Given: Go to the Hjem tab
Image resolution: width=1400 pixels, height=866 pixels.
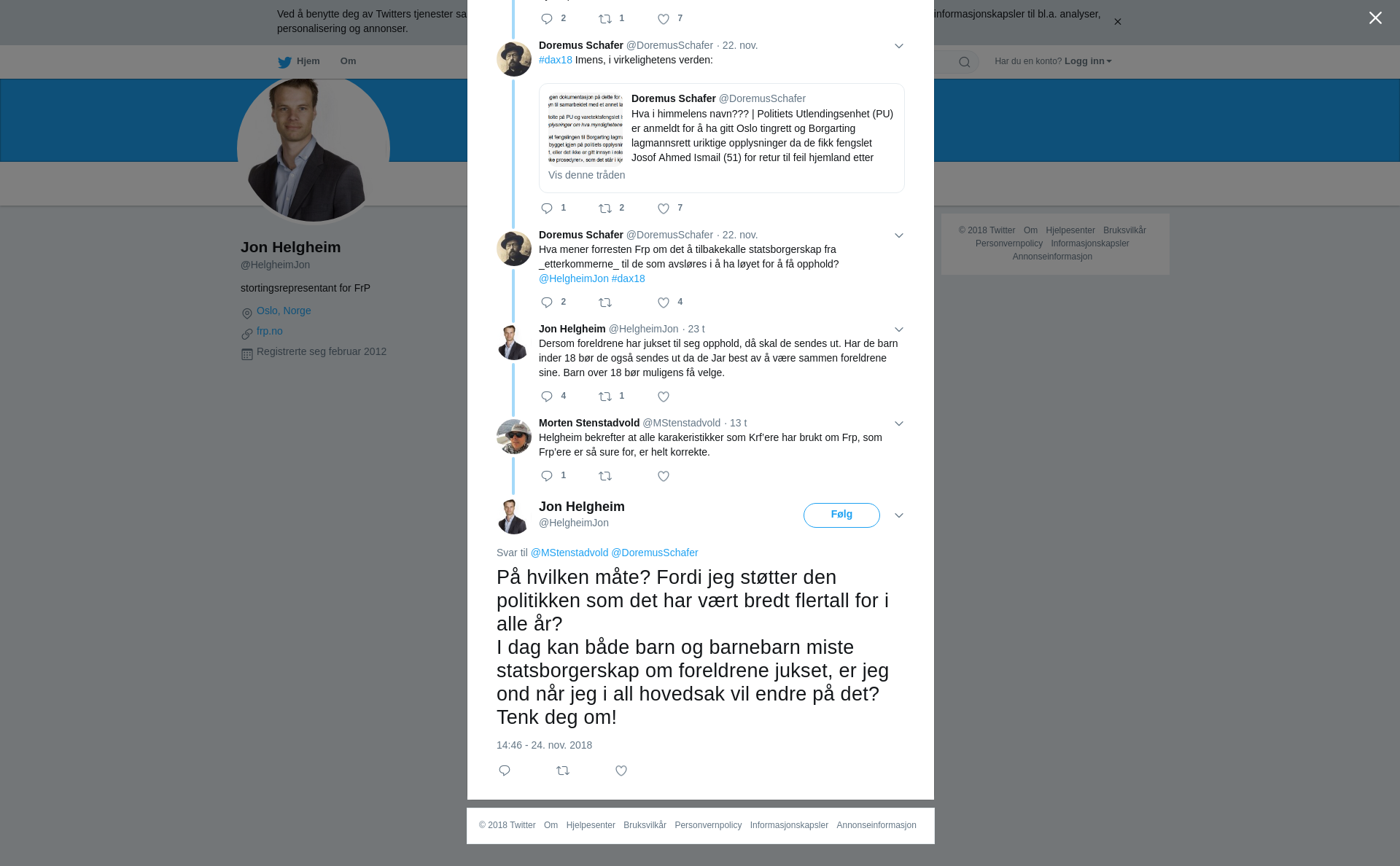Looking at the screenshot, I should tap(299, 61).
